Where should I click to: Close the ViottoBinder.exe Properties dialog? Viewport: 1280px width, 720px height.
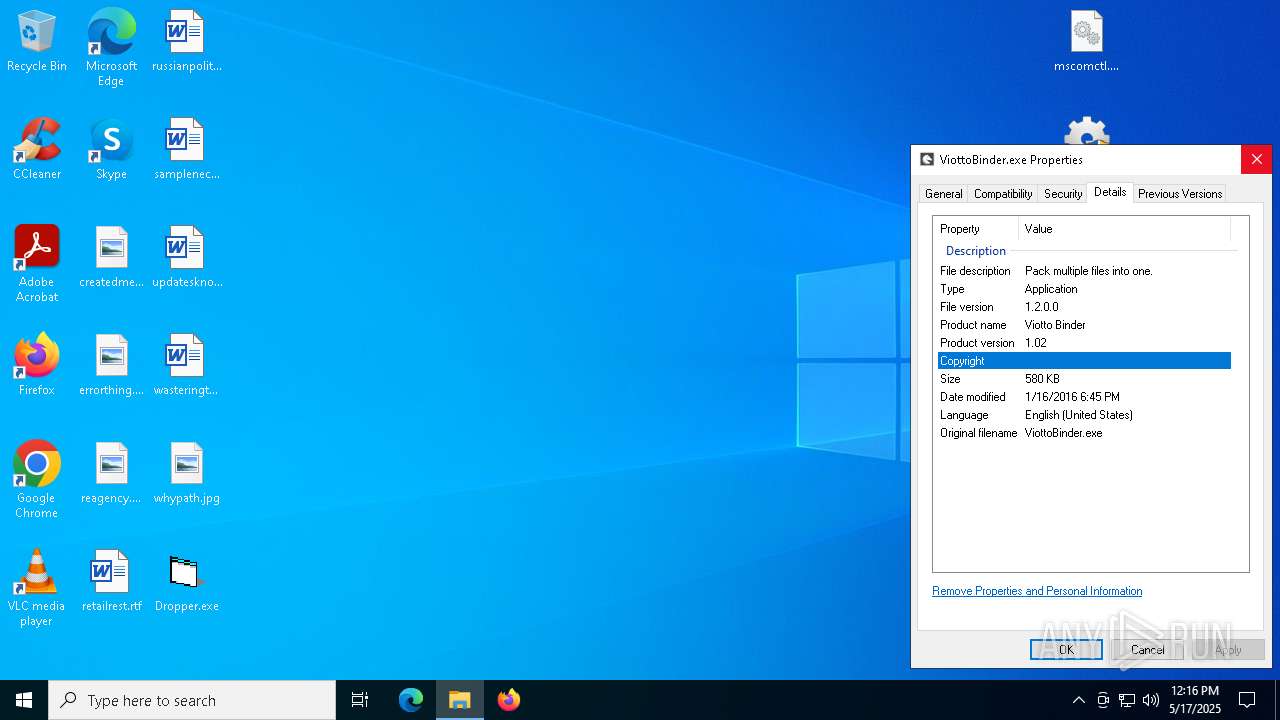click(x=1256, y=159)
